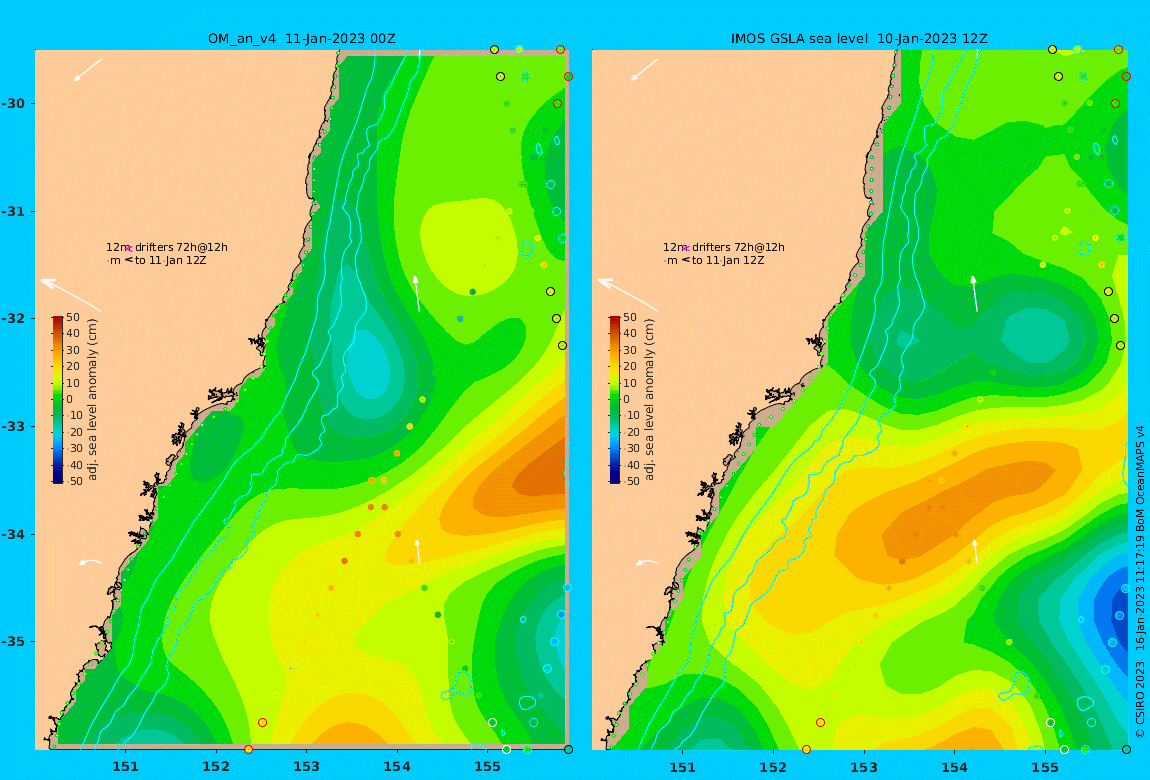This screenshot has width=1150, height=780.
Task: Click the 0 tick on the OM_an_v4 colorbar
Action: click(70, 400)
